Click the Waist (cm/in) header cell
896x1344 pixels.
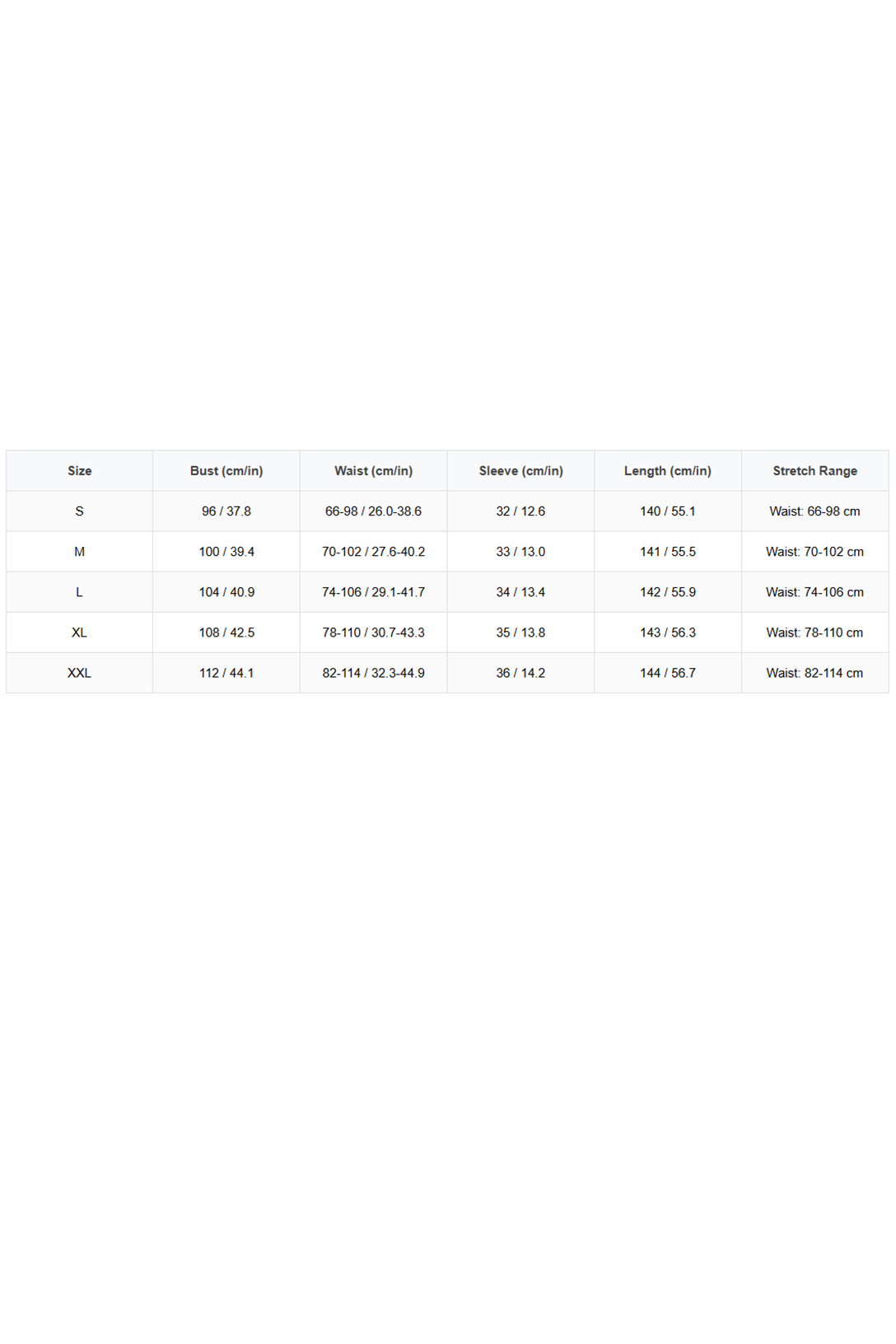tap(374, 470)
